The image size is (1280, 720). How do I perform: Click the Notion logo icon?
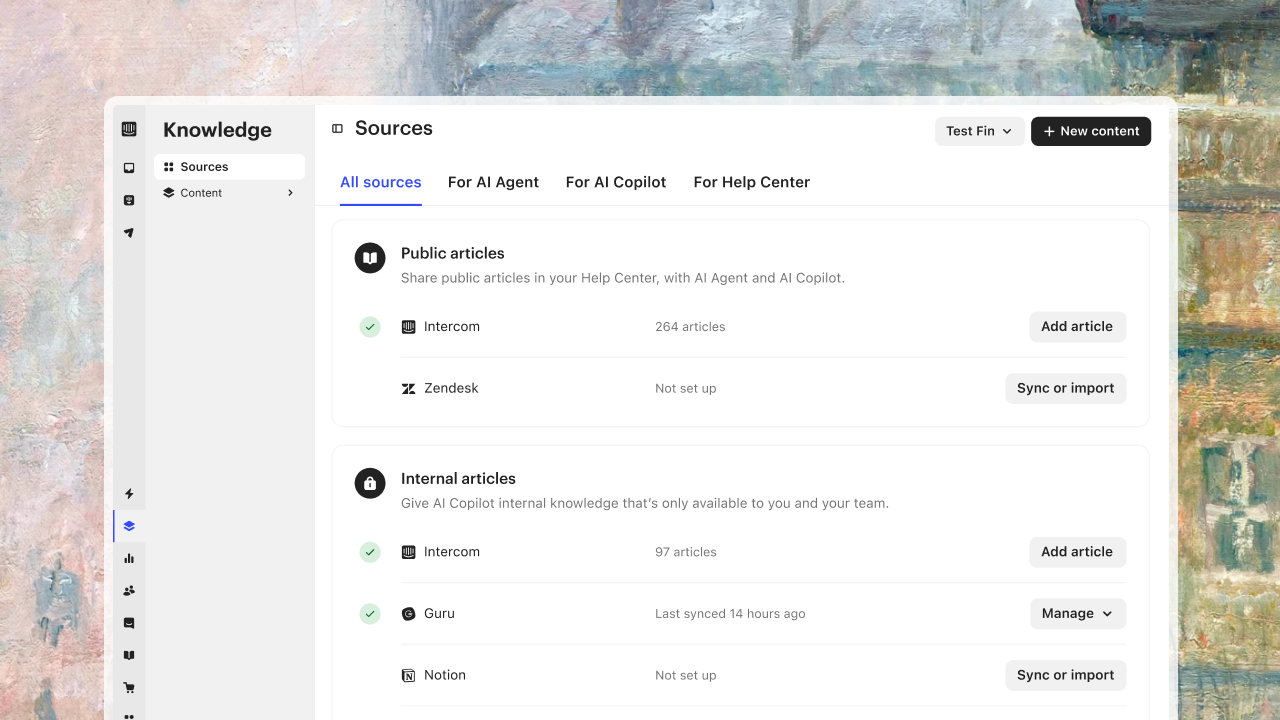(408, 676)
